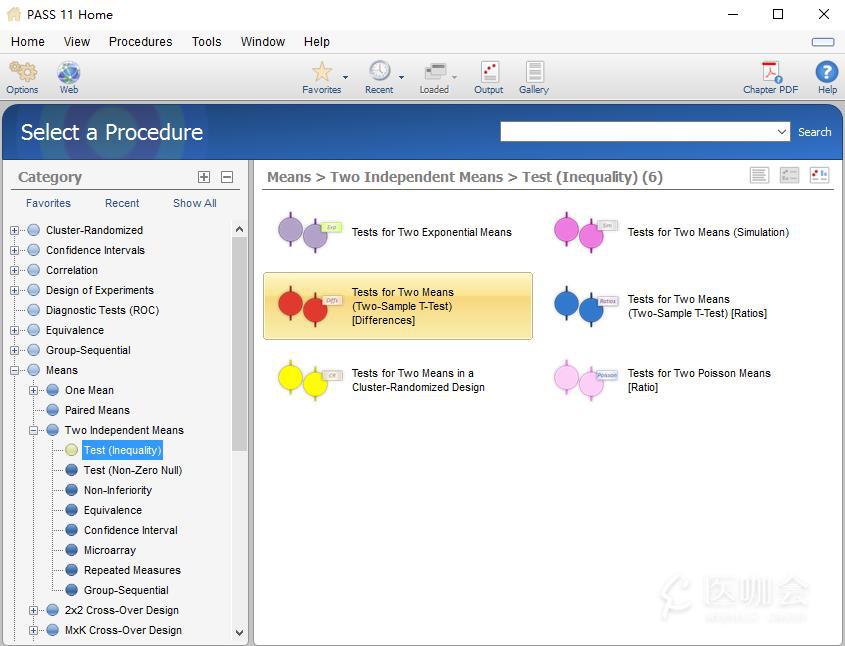Switch to plain list view icon
Image resolution: width=845 pixels, height=646 pixels.
(759, 175)
